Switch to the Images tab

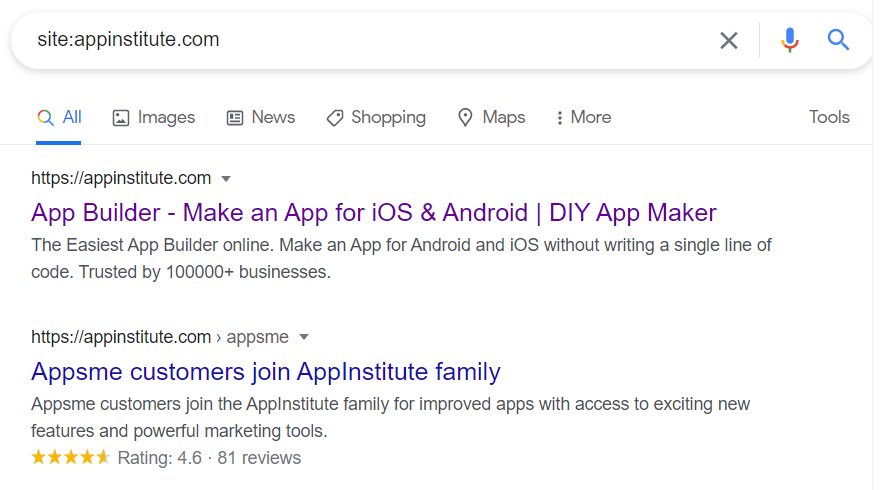(153, 117)
